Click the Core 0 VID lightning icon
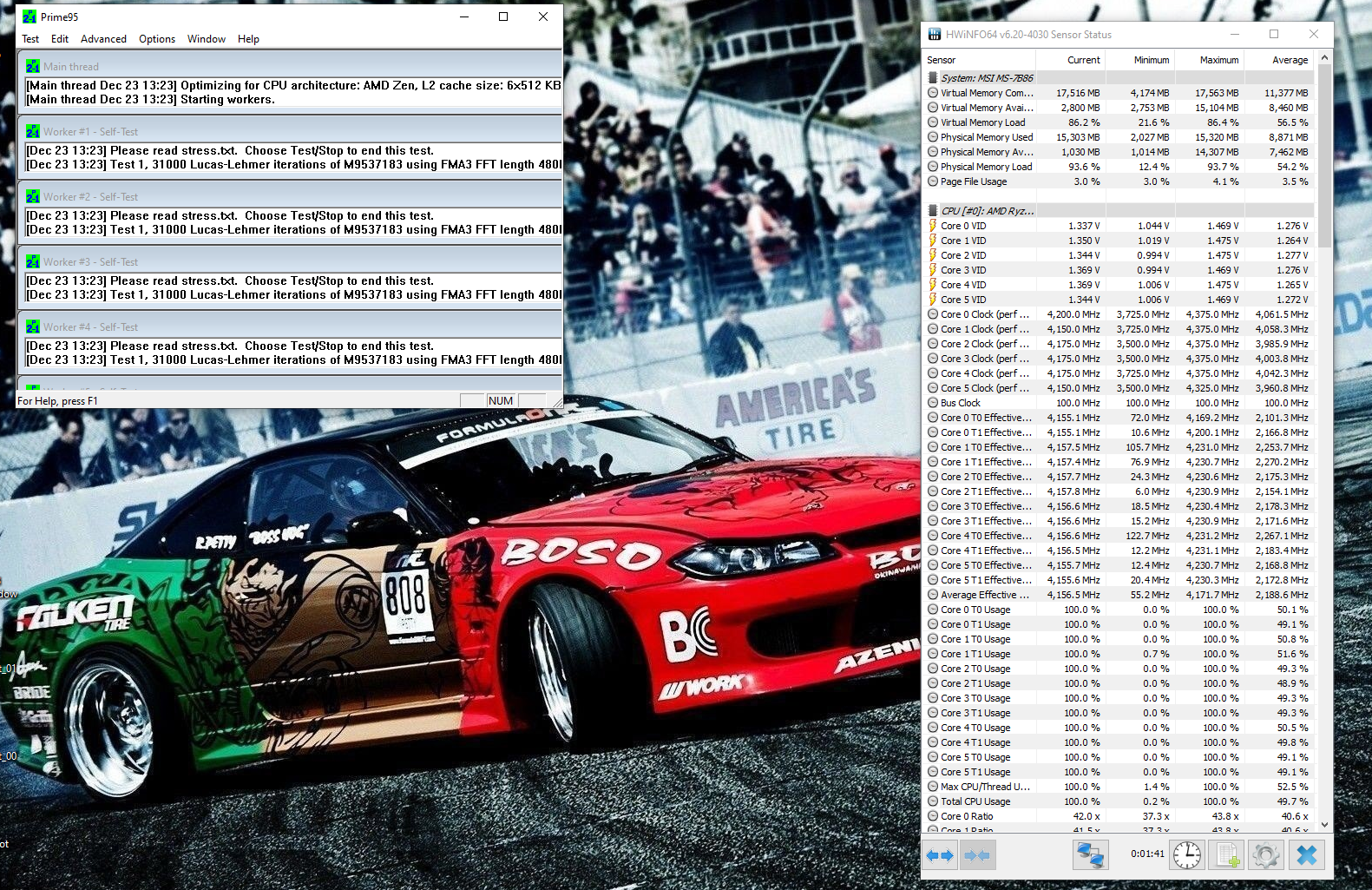 [933, 226]
